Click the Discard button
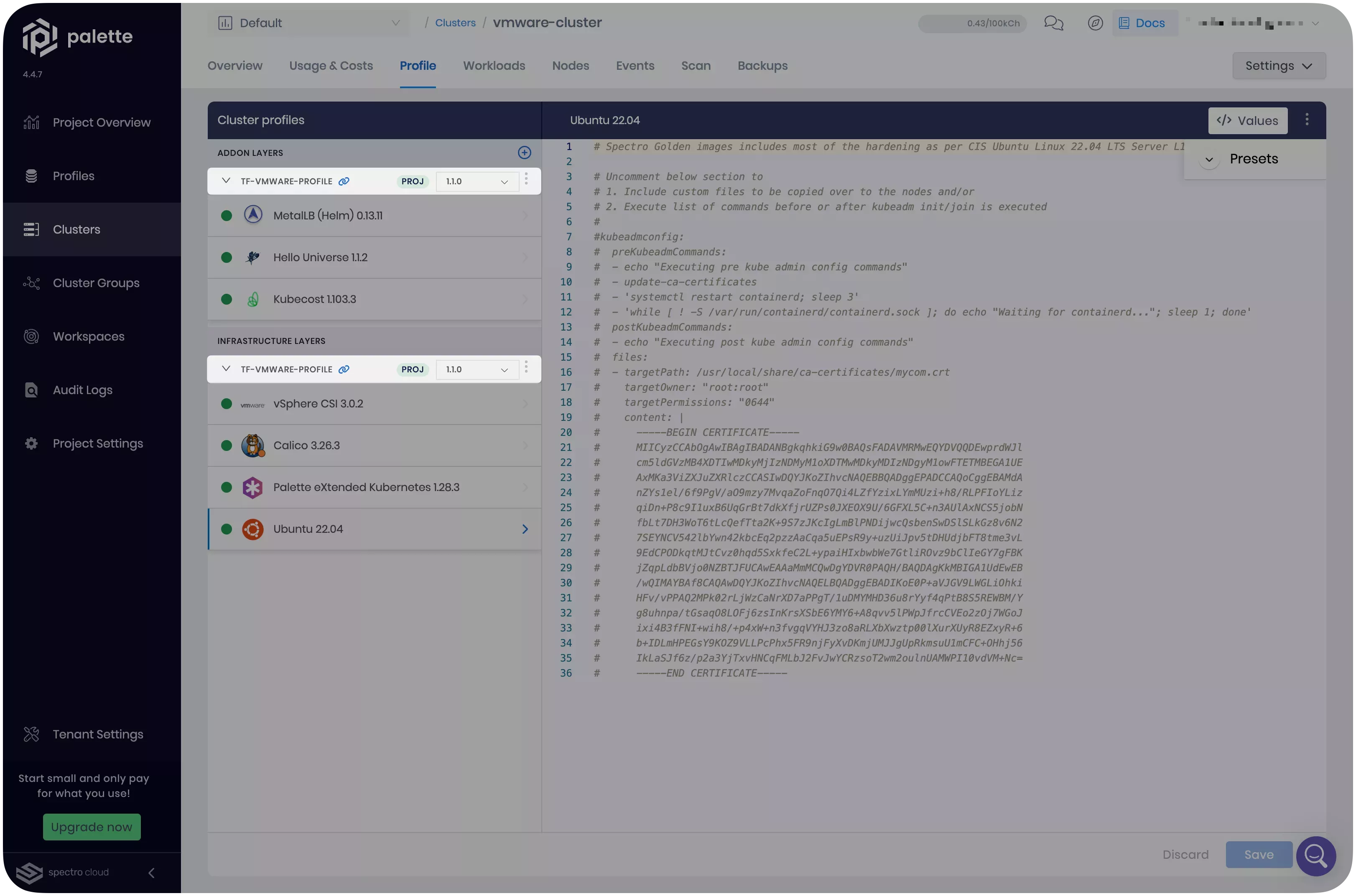Viewport: 1356px width, 896px height. pyautogui.click(x=1185, y=854)
